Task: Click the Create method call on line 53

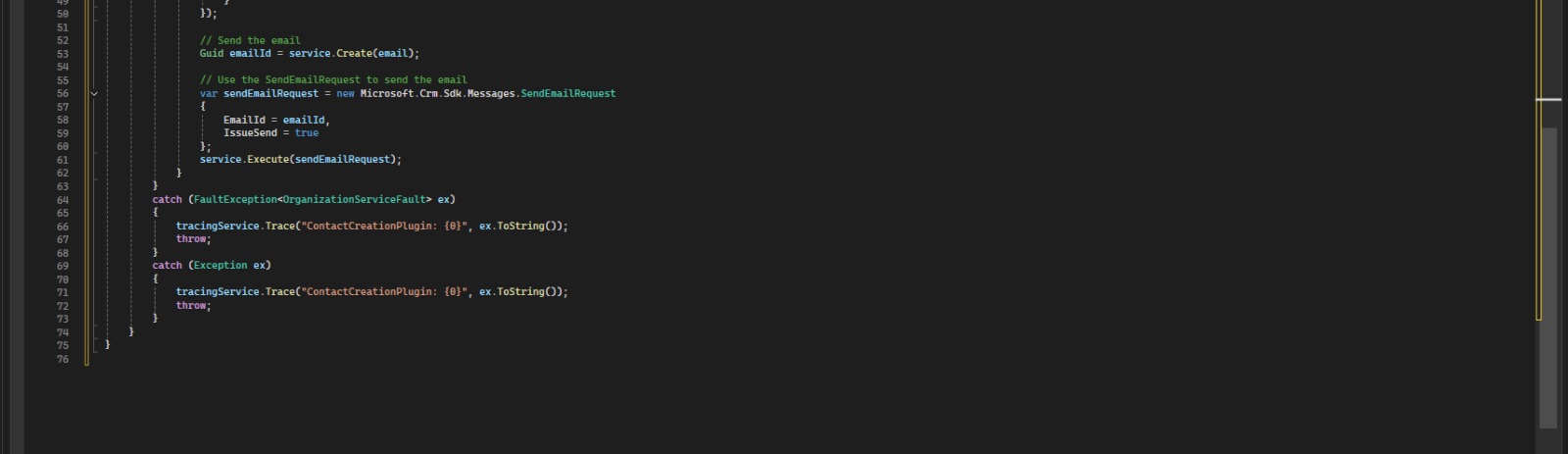Action: coord(354,54)
